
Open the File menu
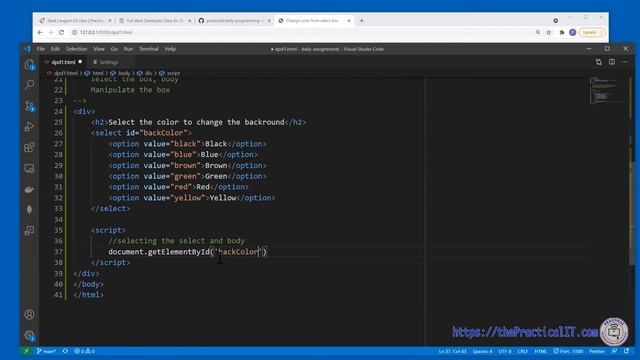click(41, 49)
